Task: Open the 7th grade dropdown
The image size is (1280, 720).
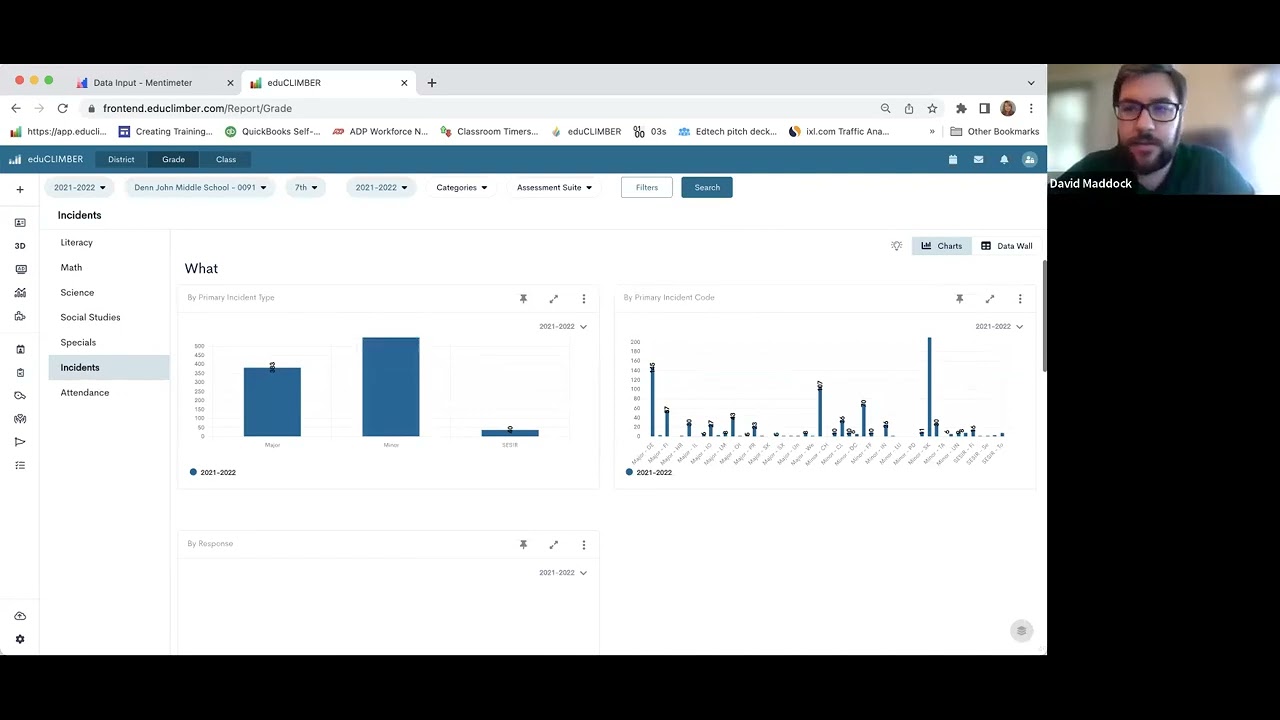Action: 306,187
